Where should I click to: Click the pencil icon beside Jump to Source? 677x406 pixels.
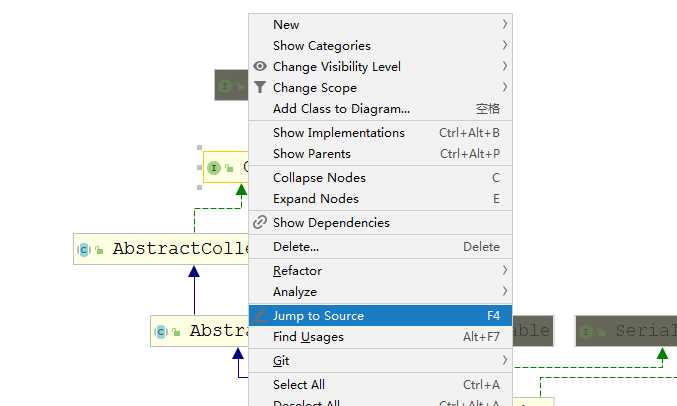tap(260, 316)
